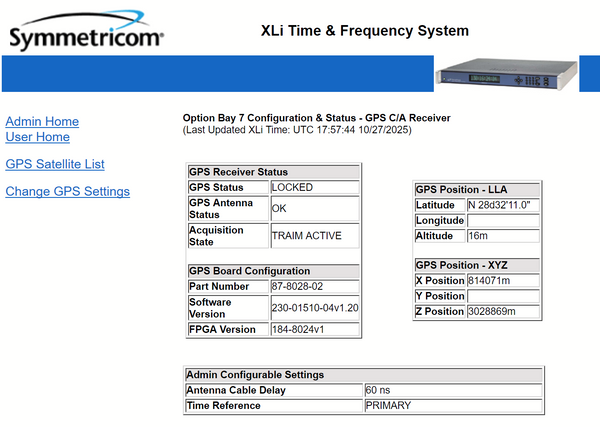Select the Z Position 3028869m field
This screenshot has height=427, width=600.
pos(503,311)
